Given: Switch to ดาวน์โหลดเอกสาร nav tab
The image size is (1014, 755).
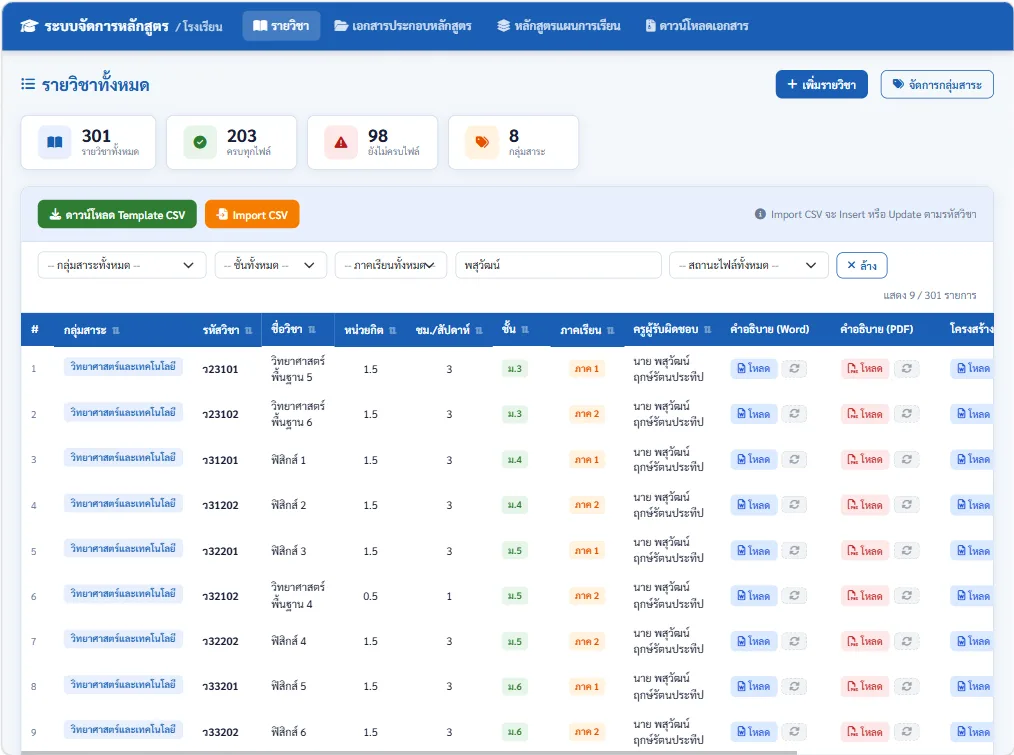Looking at the screenshot, I should coord(696,26).
